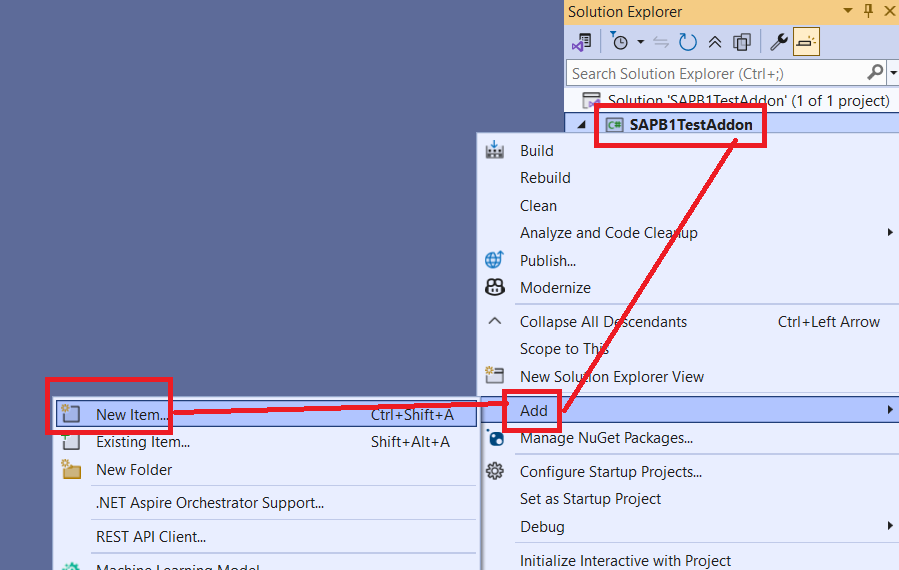
Task: Choose New Folder from the Add submenu
Action: point(134,469)
